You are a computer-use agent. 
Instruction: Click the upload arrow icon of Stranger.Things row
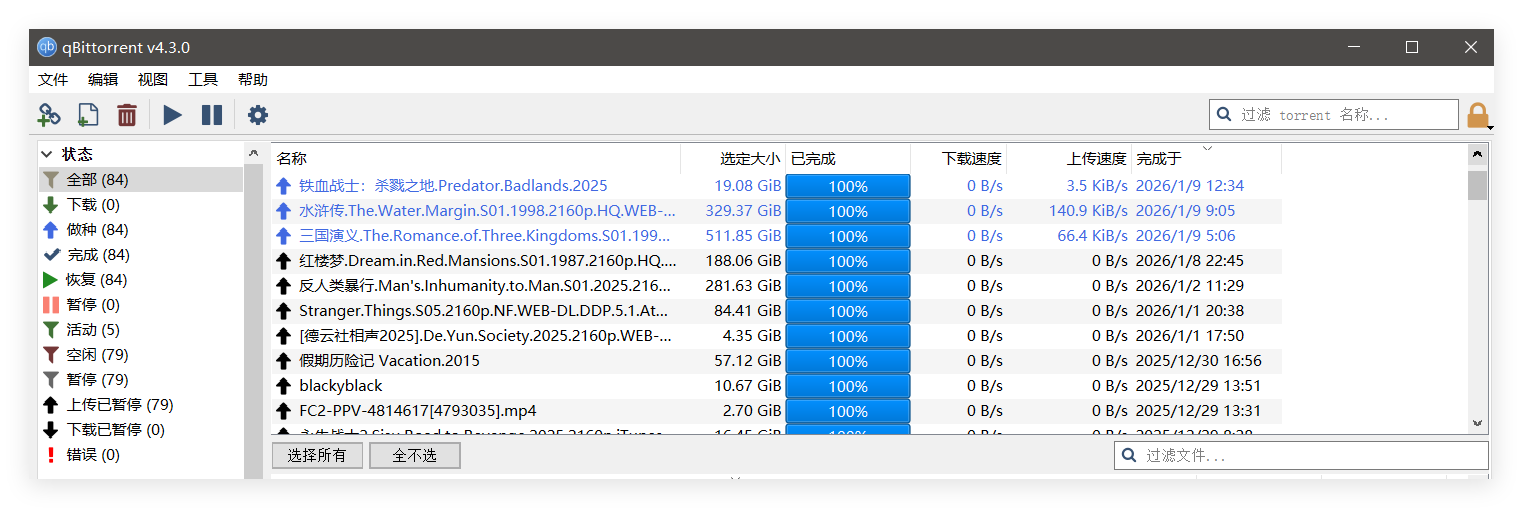click(x=283, y=311)
